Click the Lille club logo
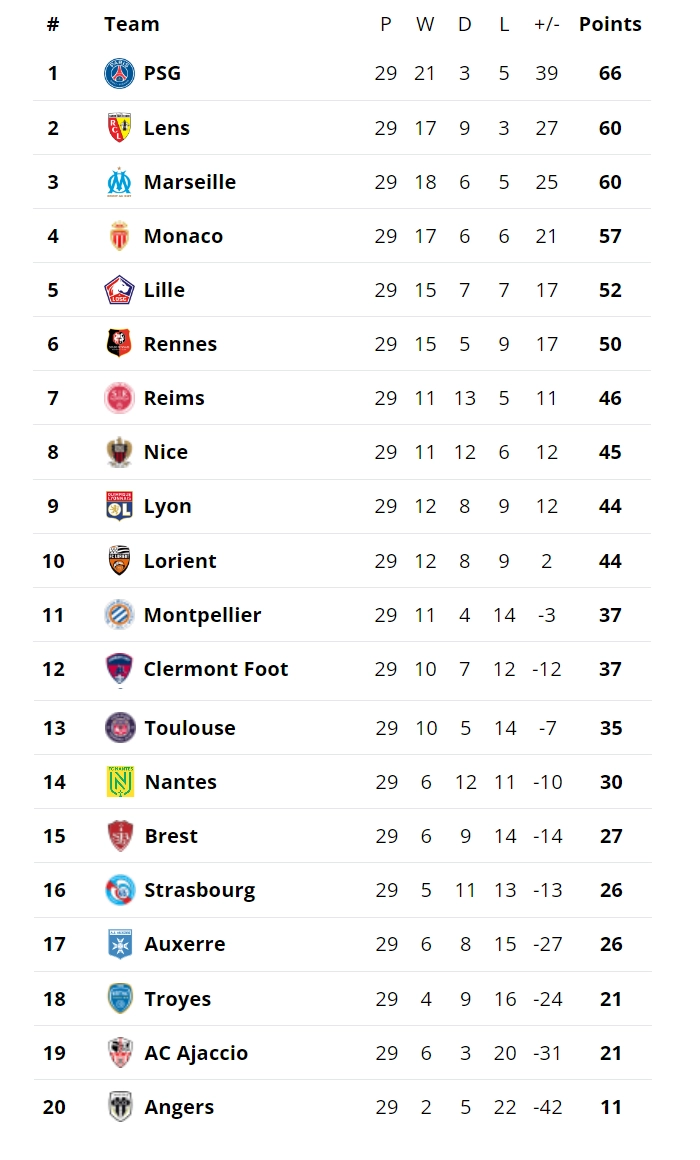 (119, 290)
